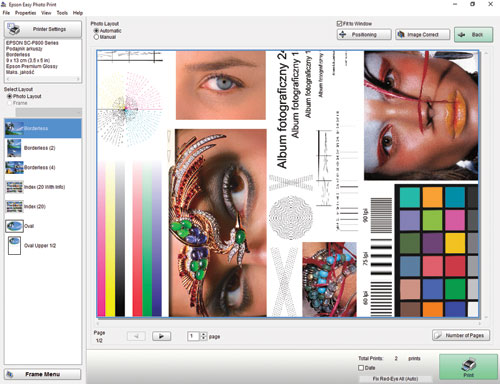Click the printer info horizontal scrollbar
This screenshot has width=500, height=384.
coord(43,79)
